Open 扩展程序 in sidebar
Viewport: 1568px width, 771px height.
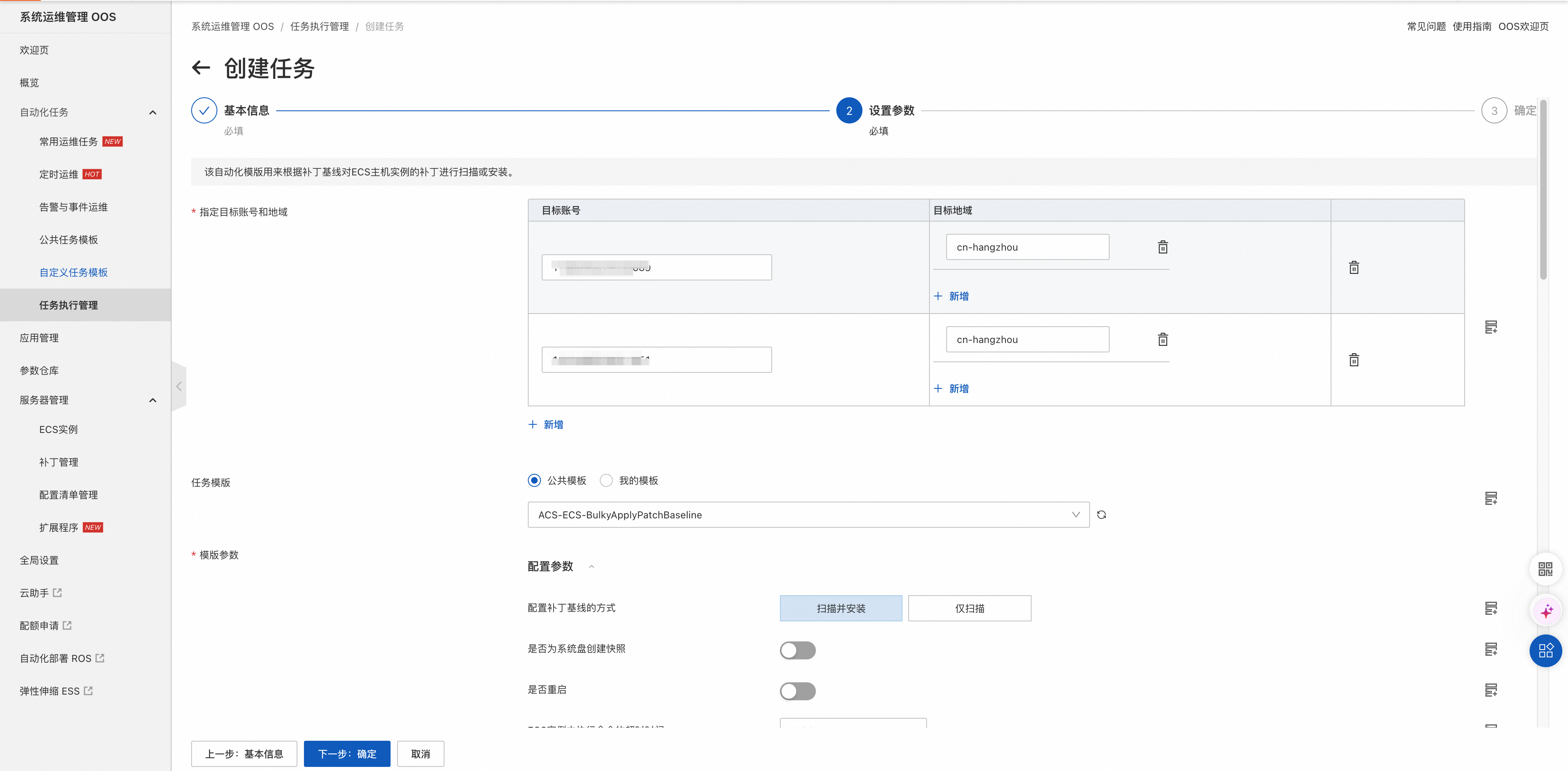(x=58, y=527)
